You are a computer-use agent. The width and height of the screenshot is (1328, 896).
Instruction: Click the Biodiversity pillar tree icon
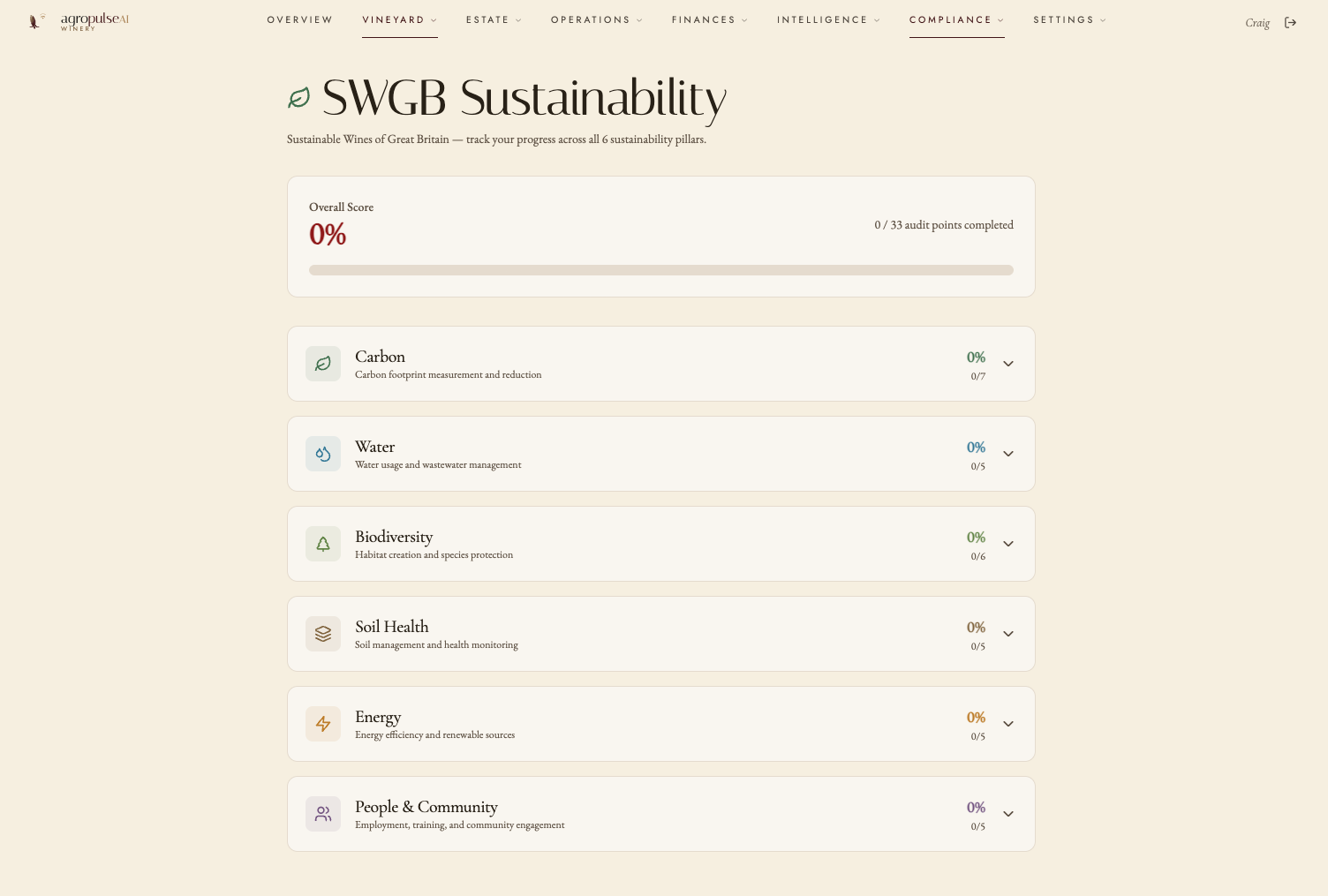click(x=323, y=544)
